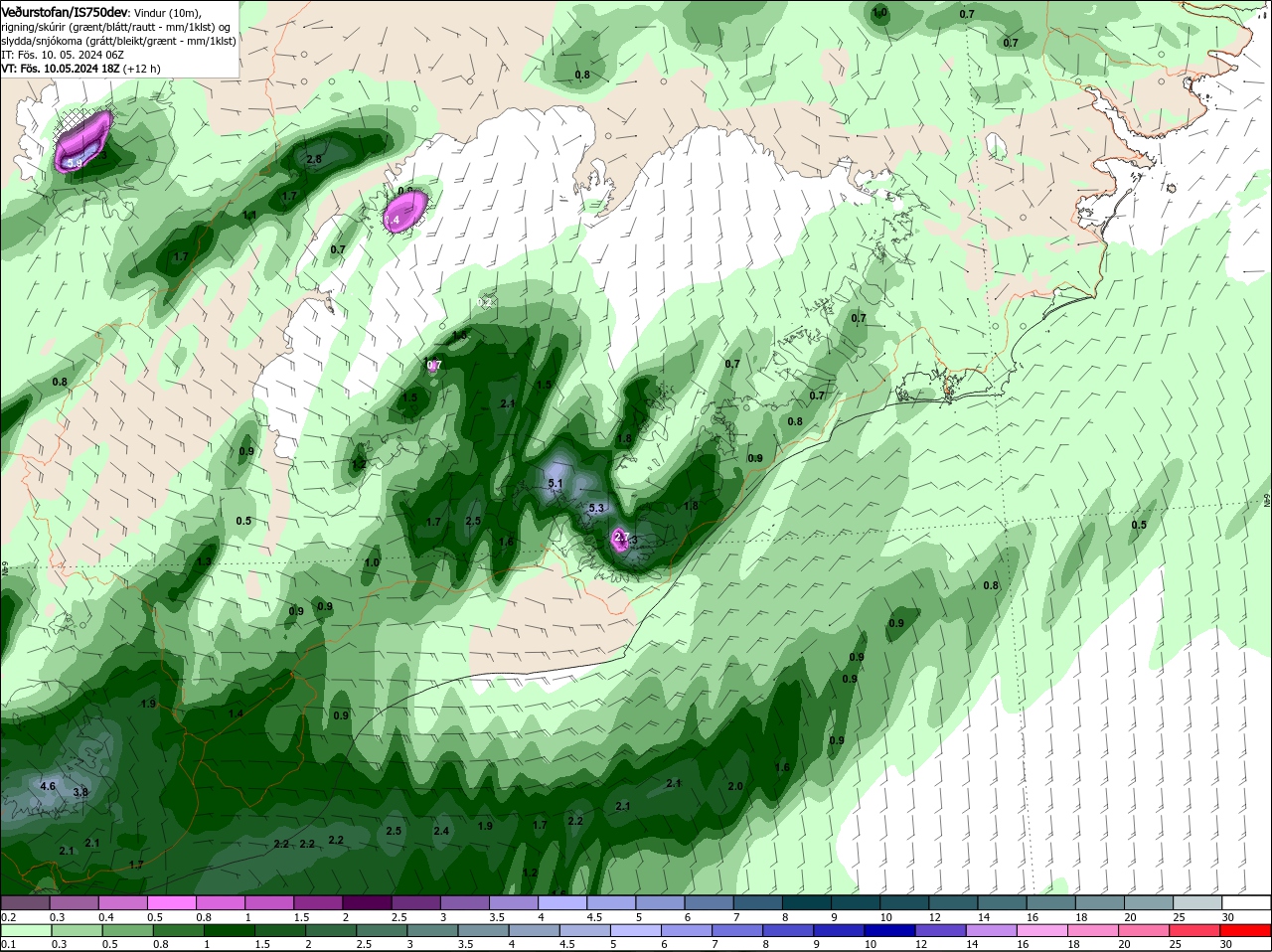1272x952 pixels.
Task: Click the 5.9 precipitation value on map
Action: [x=75, y=163]
